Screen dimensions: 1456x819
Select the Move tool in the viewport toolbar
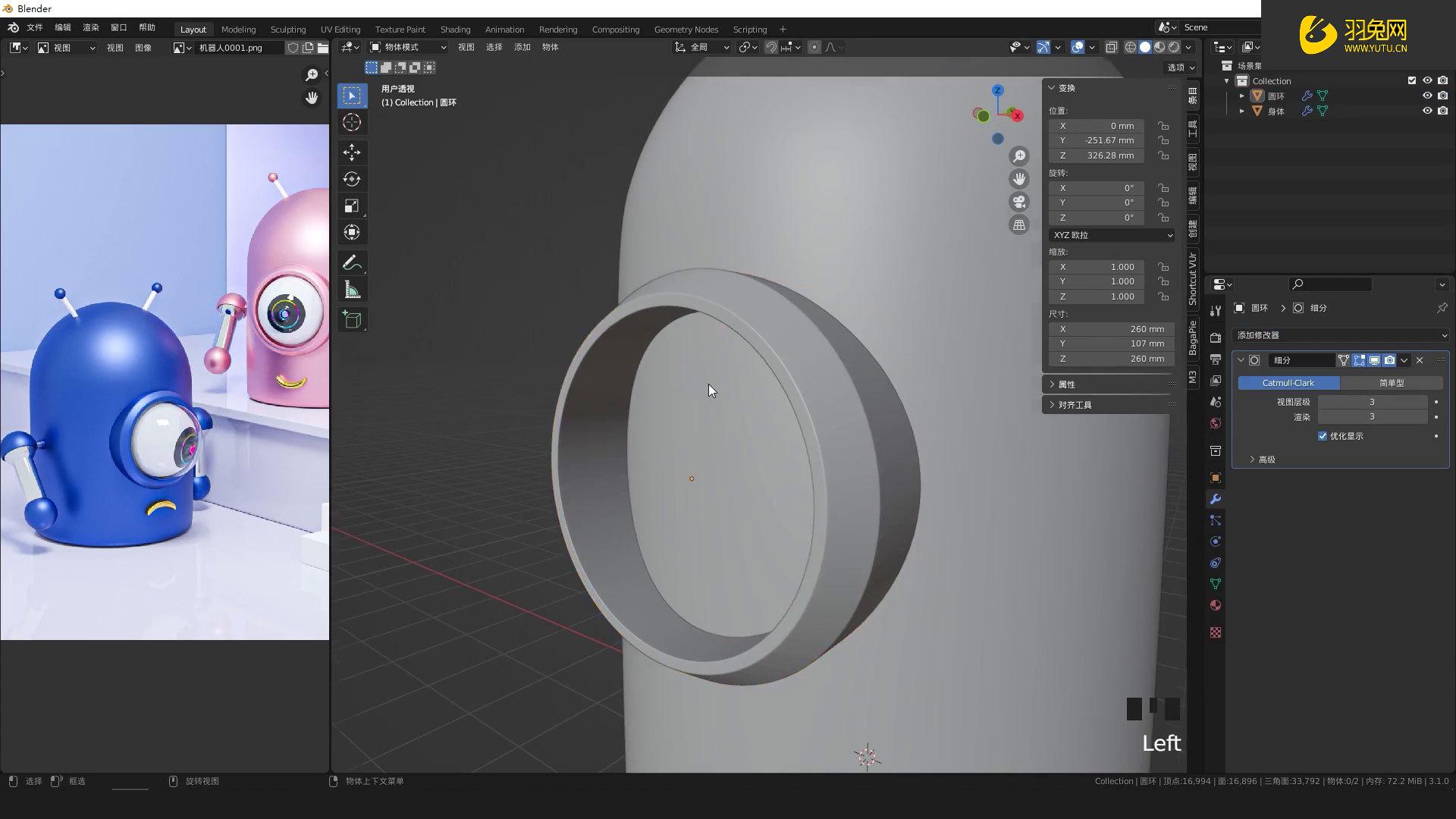point(352,152)
